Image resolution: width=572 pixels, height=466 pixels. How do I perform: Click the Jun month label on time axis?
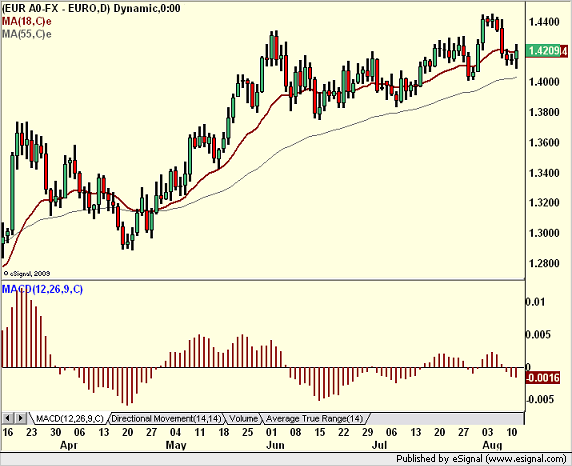pos(275,445)
